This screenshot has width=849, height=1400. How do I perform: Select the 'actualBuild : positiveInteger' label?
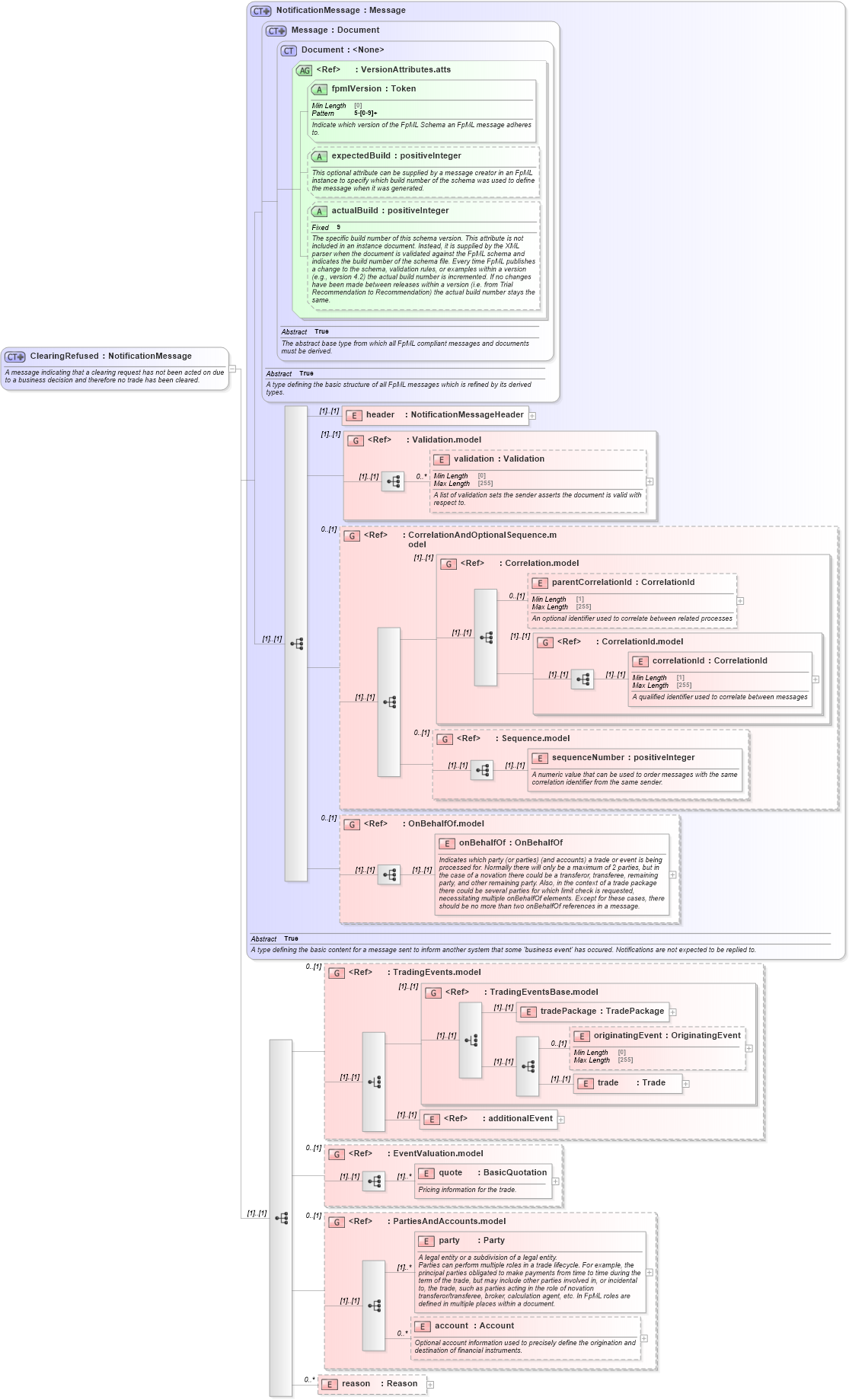coord(390,211)
